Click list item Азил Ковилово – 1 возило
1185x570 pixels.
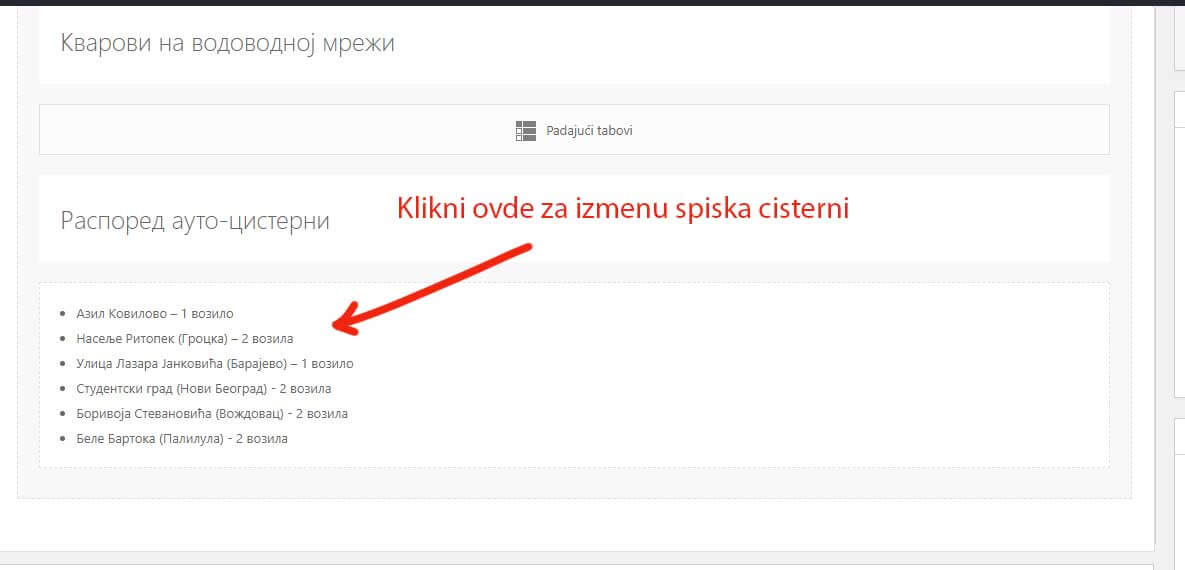(155, 313)
